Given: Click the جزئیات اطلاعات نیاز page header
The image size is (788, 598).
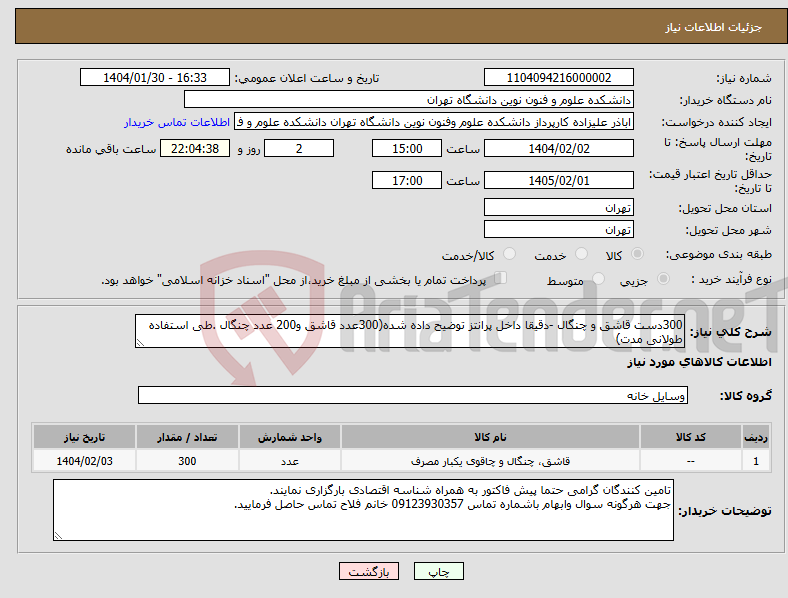Looking at the screenshot, I should pyautogui.click(x=714, y=27).
